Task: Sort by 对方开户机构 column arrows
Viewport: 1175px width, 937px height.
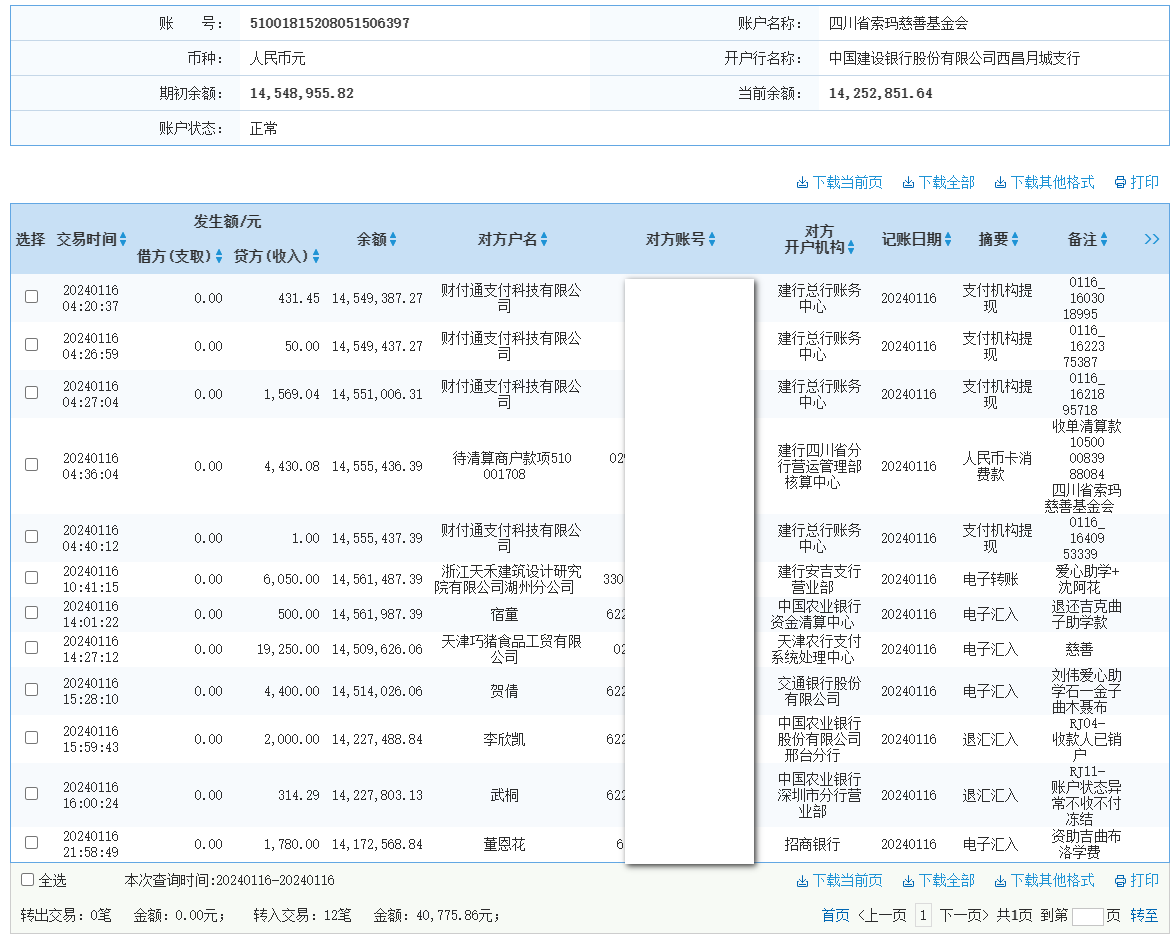Action: coord(851,247)
